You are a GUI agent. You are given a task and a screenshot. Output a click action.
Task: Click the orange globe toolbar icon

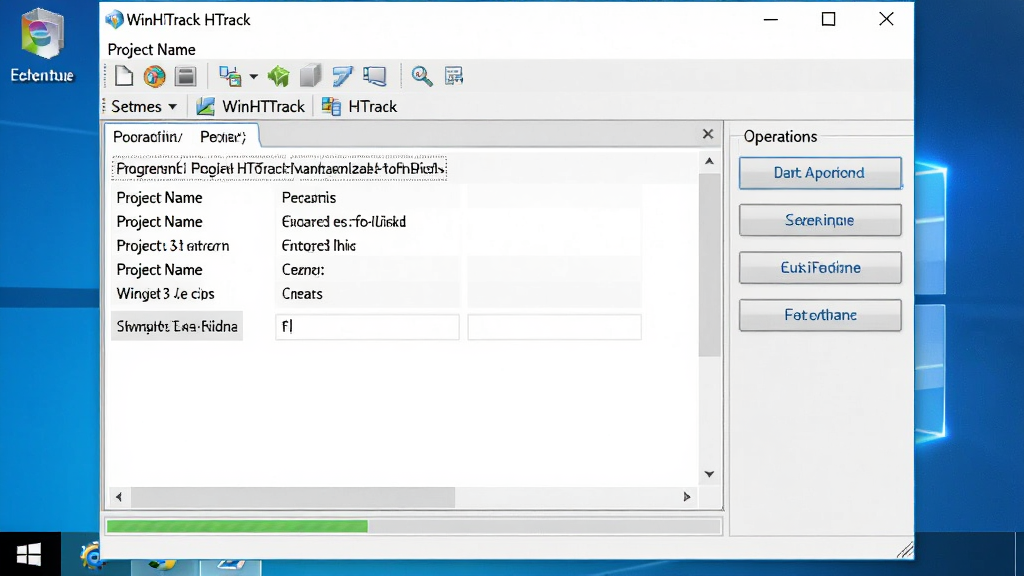(155, 76)
